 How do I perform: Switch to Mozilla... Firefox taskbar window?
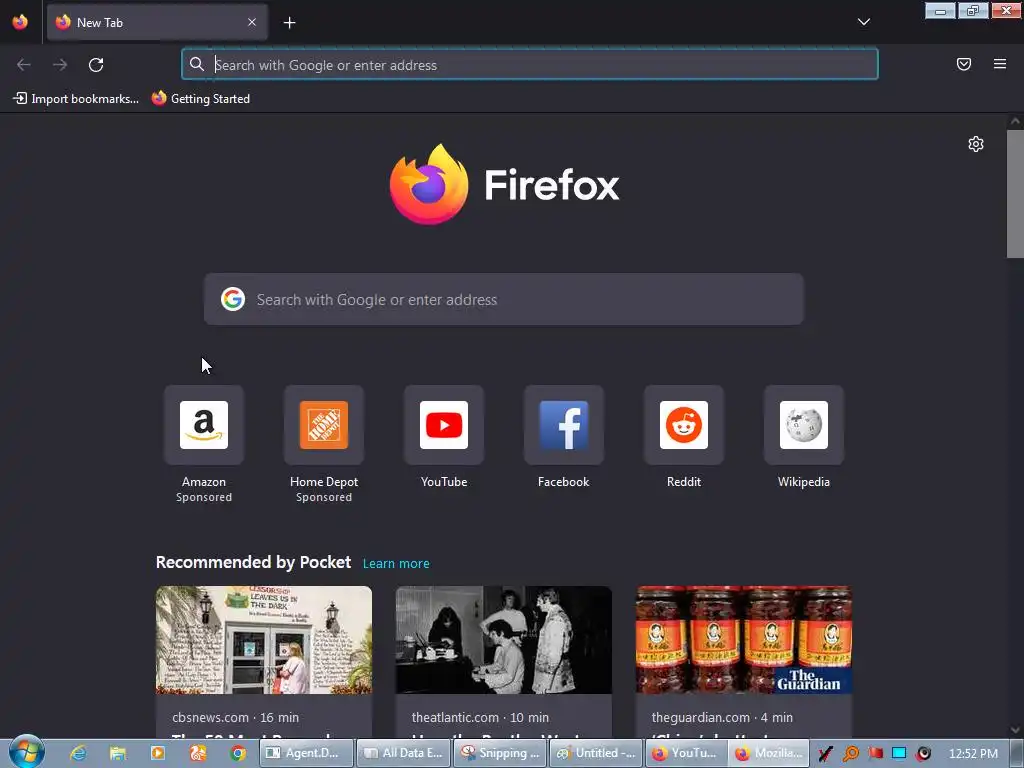(769, 753)
